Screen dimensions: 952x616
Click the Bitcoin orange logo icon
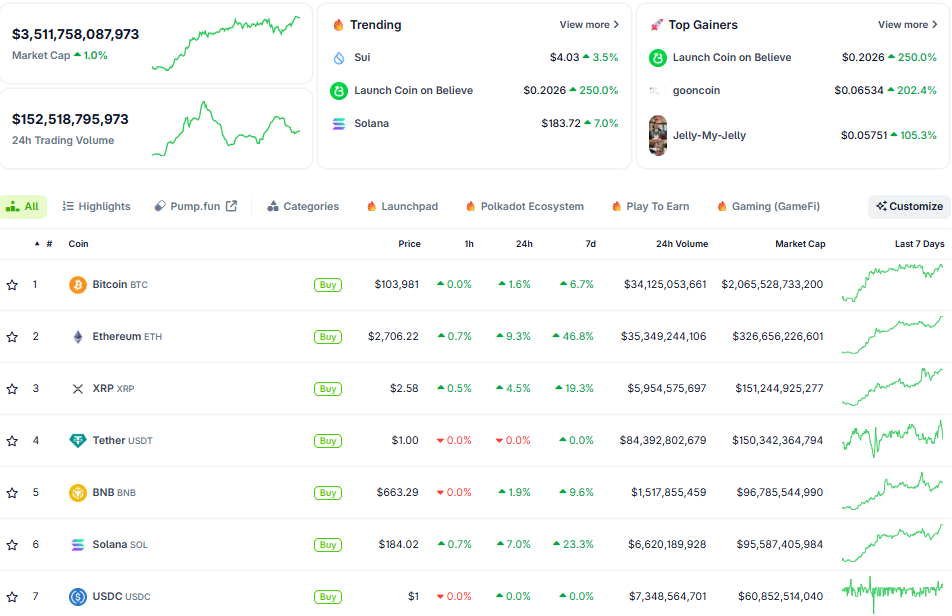78,285
